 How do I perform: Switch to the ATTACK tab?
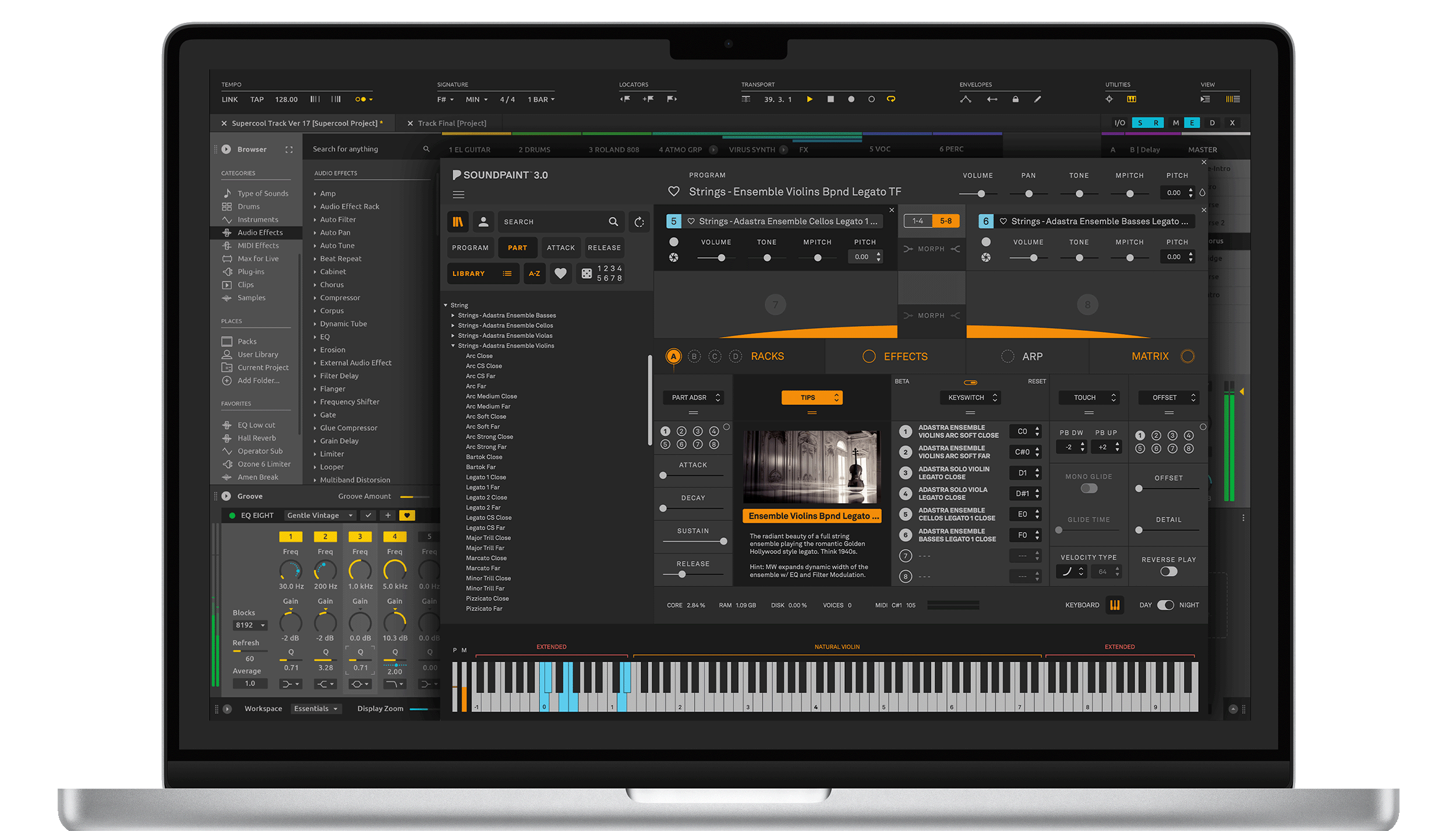(560, 247)
